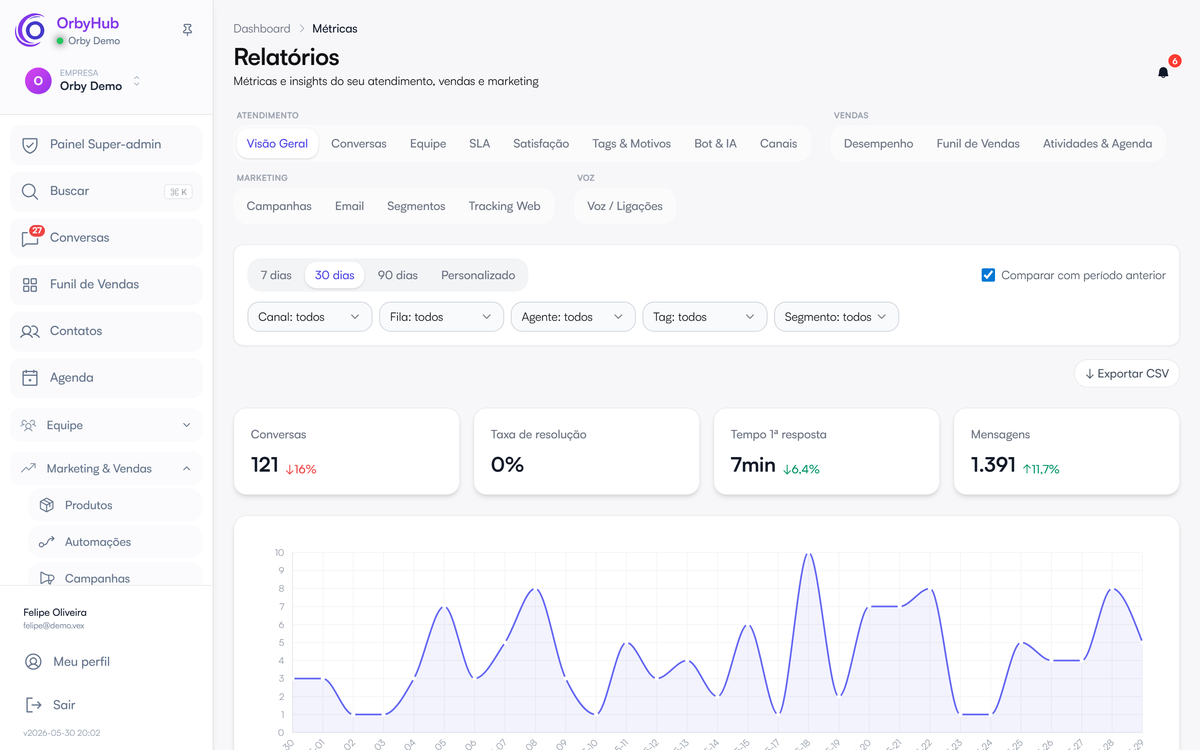The image size is (1200, 750).
Task: Click the Buscar search field
Action: click(x=106, y=191)
